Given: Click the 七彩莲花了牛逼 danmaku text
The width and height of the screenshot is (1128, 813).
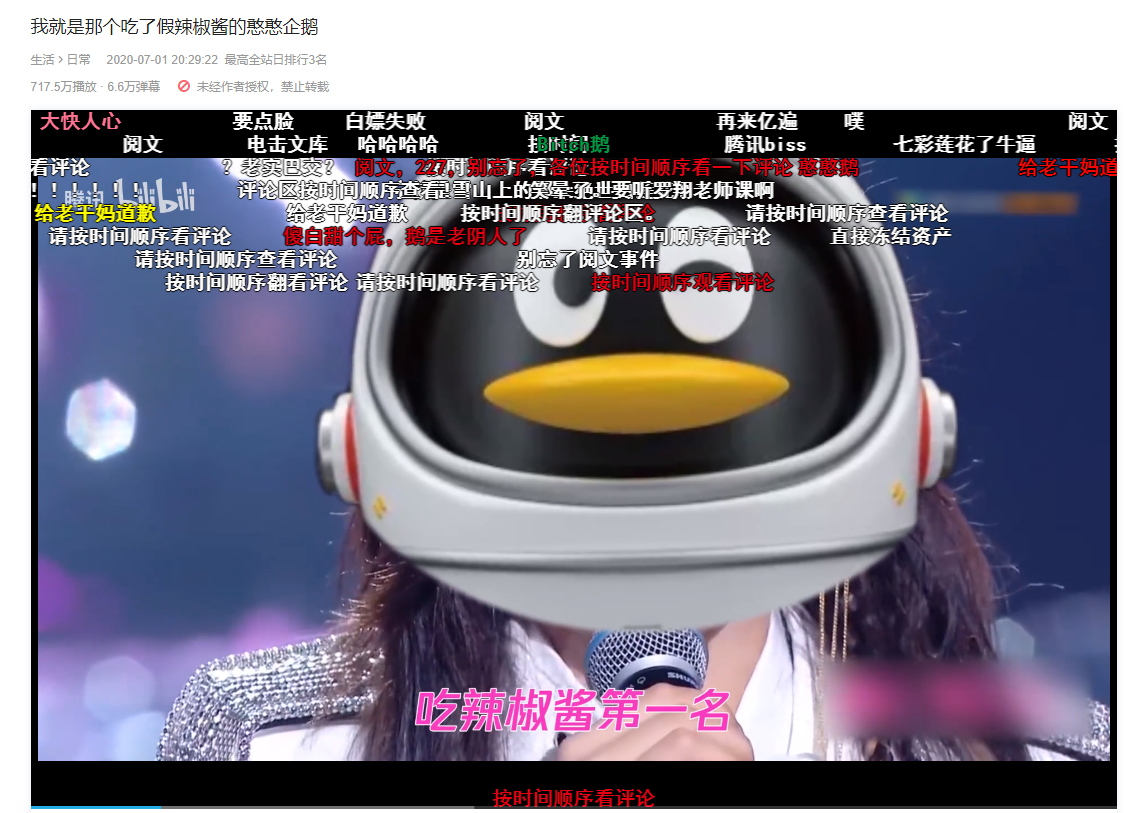Looking at the screenshot, I should coord(964,145).
